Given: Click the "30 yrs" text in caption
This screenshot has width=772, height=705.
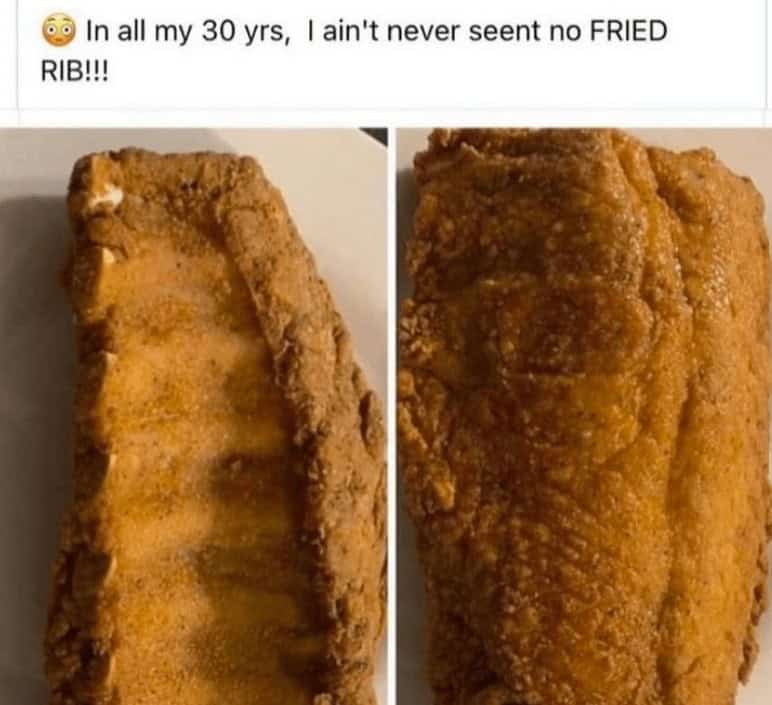Looking at the screenshot, I should (243, 32).
